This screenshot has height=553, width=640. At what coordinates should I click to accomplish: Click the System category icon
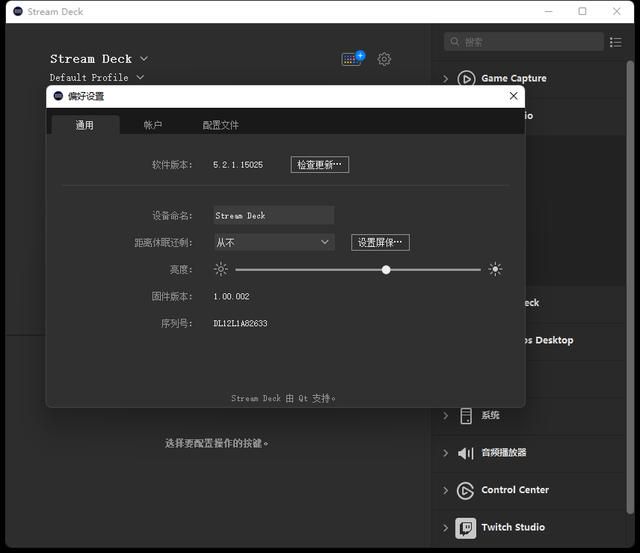(466, 416)
